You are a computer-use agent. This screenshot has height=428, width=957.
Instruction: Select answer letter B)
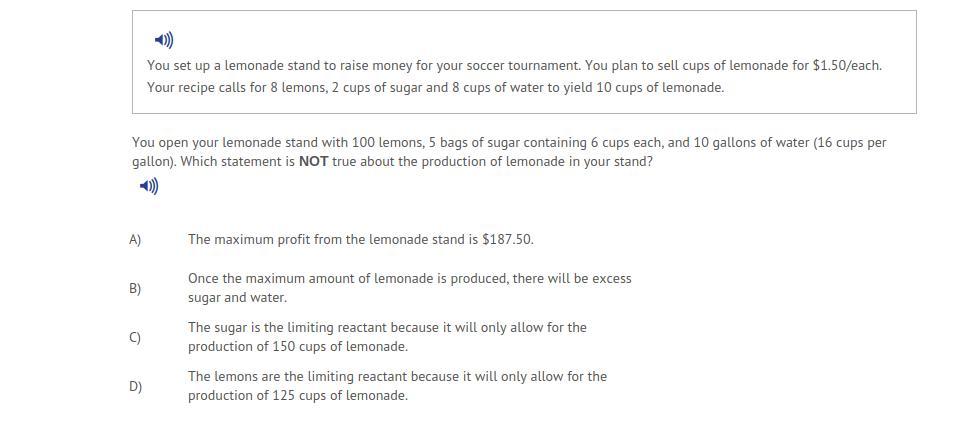point(135,289)
